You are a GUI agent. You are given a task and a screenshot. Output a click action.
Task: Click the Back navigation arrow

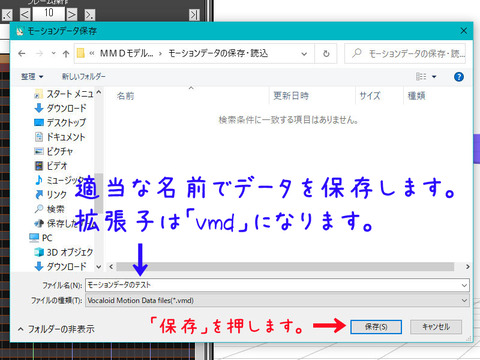(22, 53)
